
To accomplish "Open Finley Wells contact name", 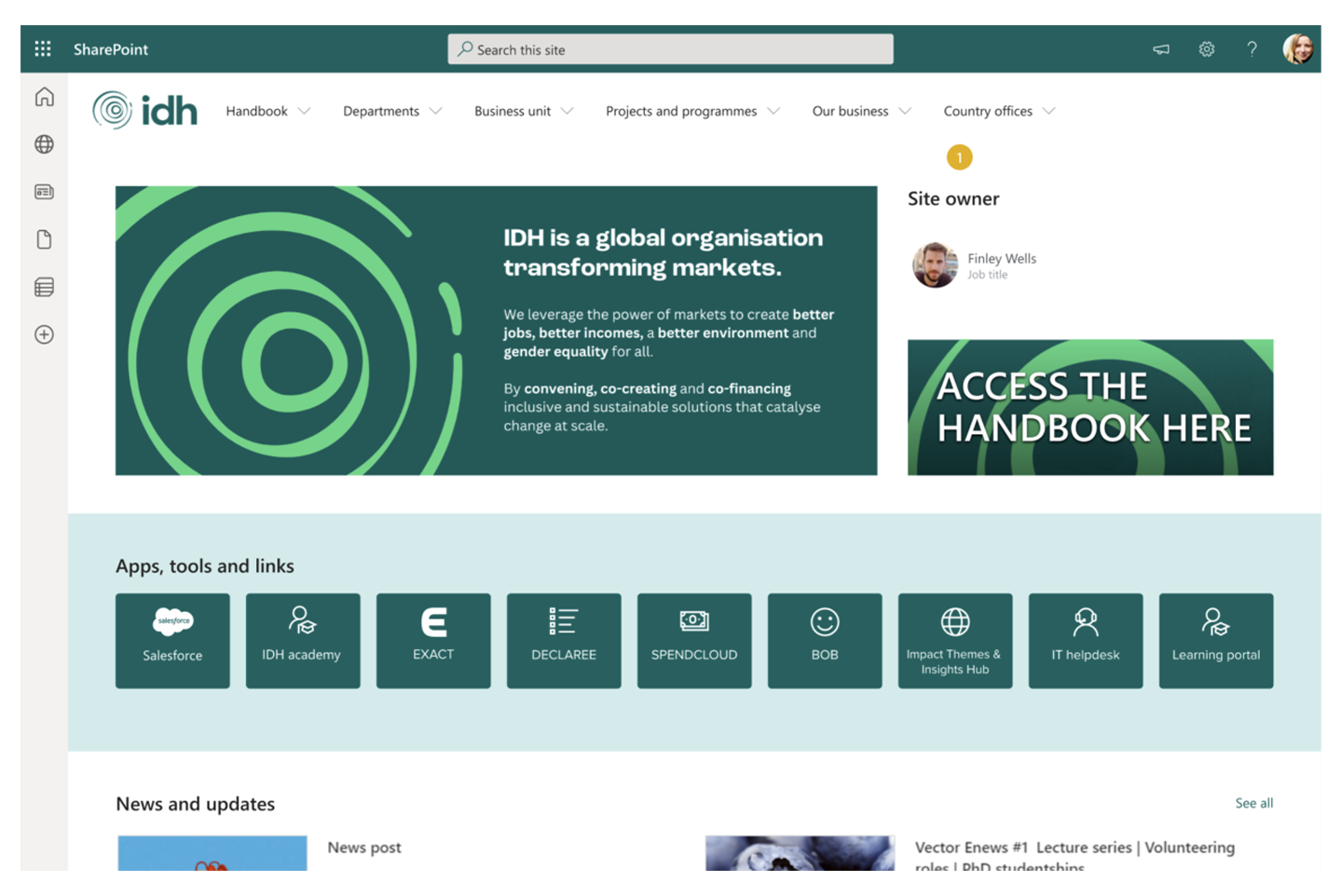I will click(x=1002, y=258).
